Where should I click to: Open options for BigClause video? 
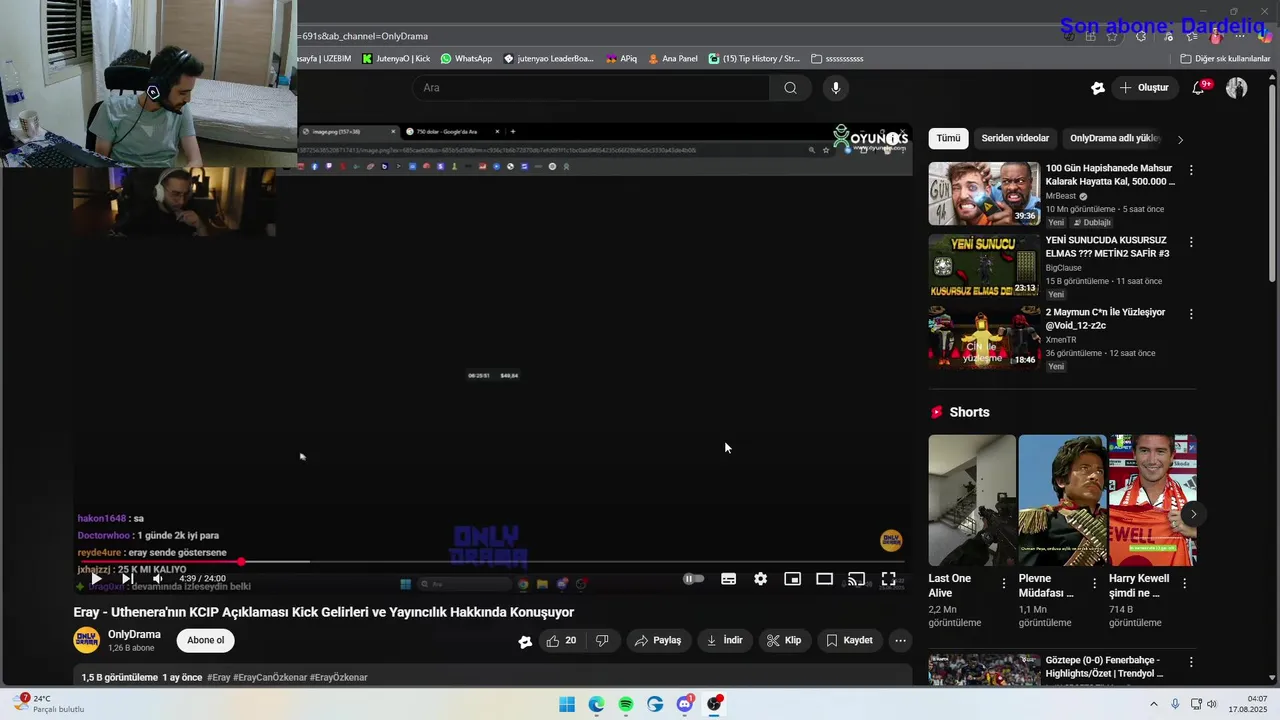[1190, 242]
